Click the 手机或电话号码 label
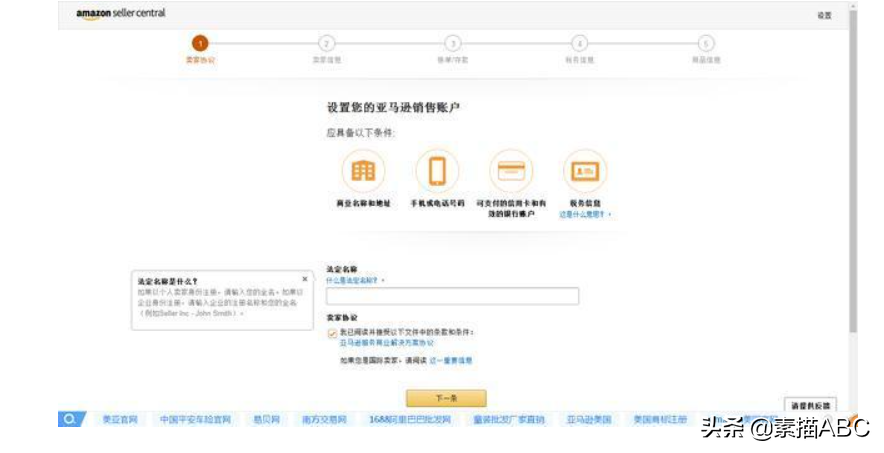This screenshot has height=453, width=884. tap(437, 203)
